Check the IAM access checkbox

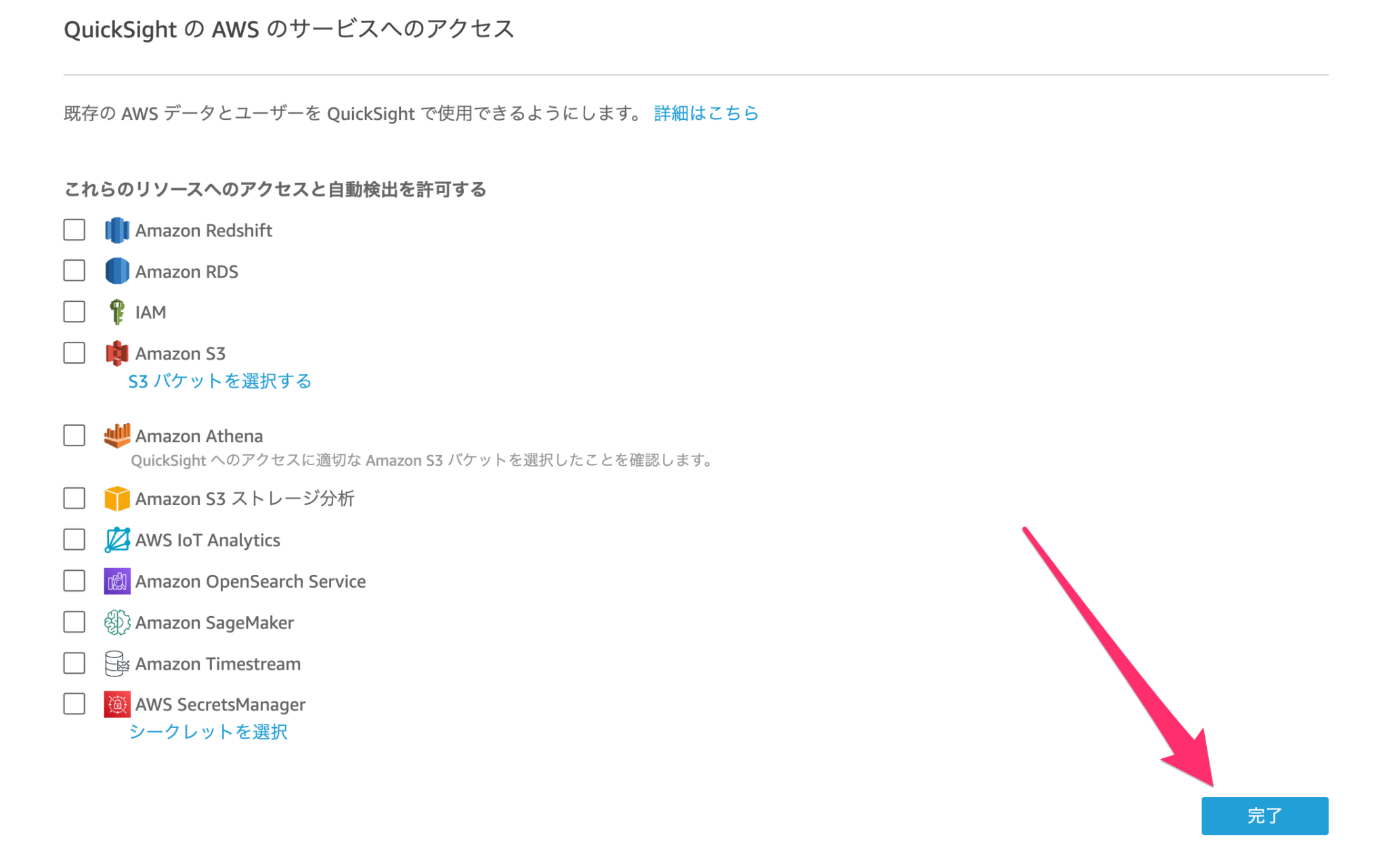(74, 312)
